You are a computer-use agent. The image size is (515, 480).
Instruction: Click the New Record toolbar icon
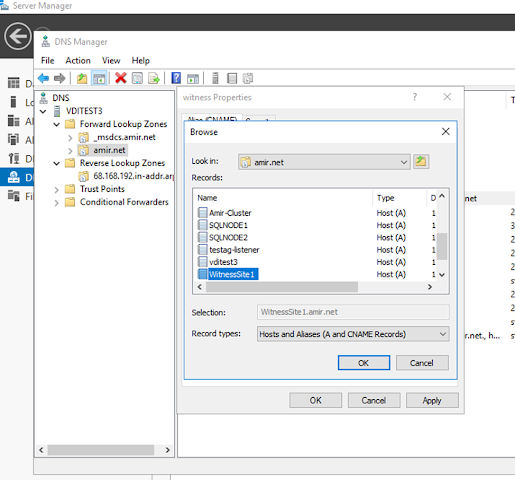(x=232, y=78)
